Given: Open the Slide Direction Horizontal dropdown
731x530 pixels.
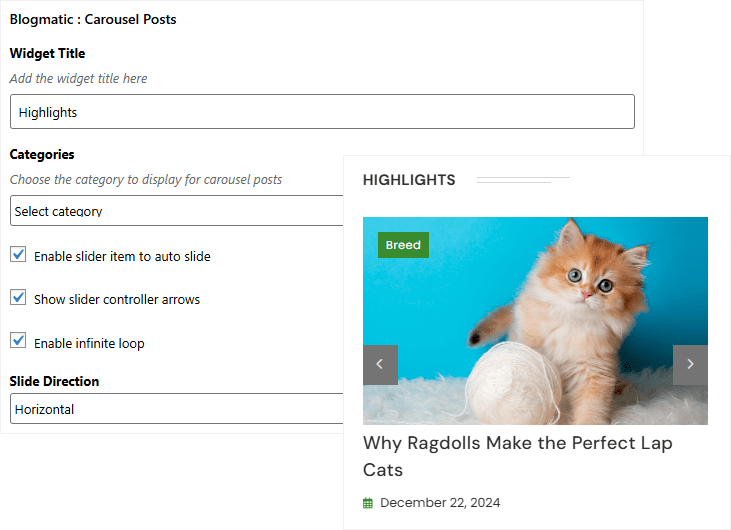Looking at the screenshot, I should point(176,409).
